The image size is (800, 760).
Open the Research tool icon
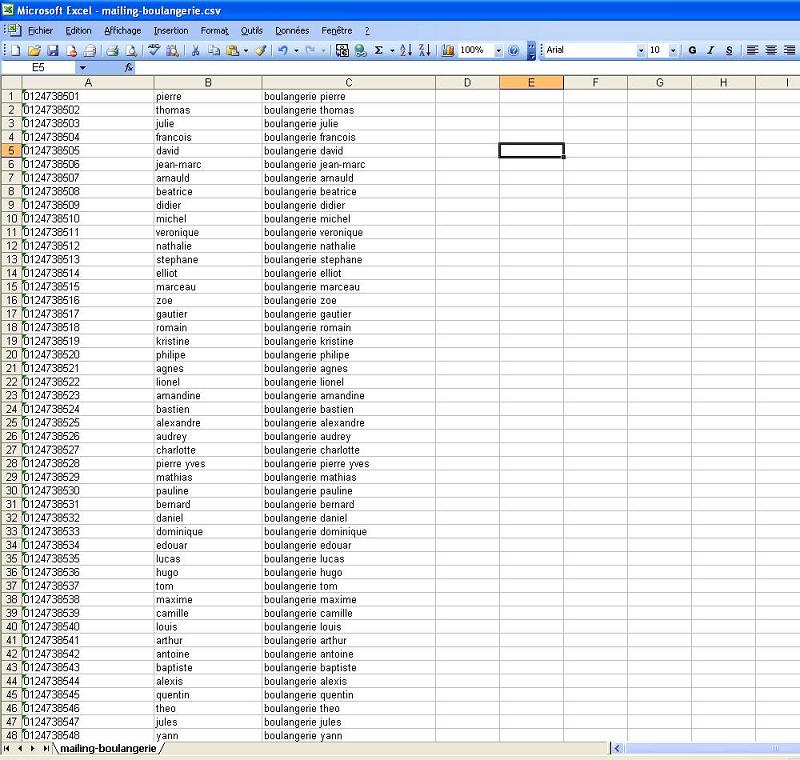click(x=173, y=50)
